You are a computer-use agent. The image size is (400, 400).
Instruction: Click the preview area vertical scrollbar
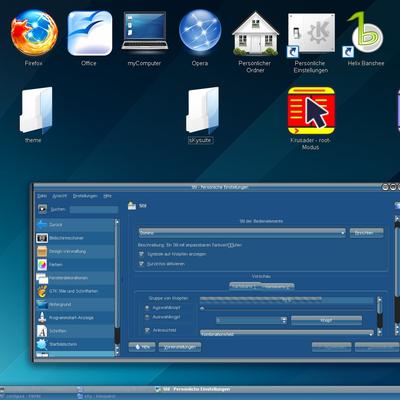pos(379,316)
